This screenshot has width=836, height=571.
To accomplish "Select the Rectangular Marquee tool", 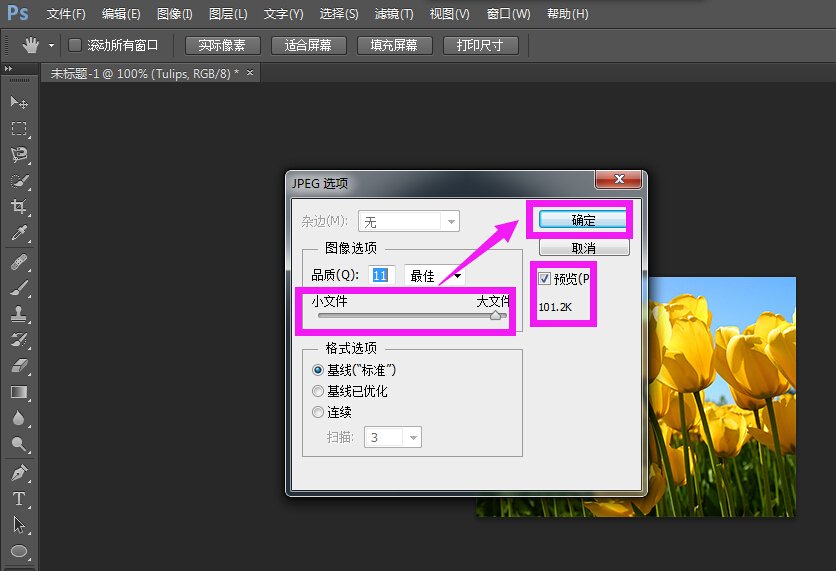I will [x=19, y=129].
